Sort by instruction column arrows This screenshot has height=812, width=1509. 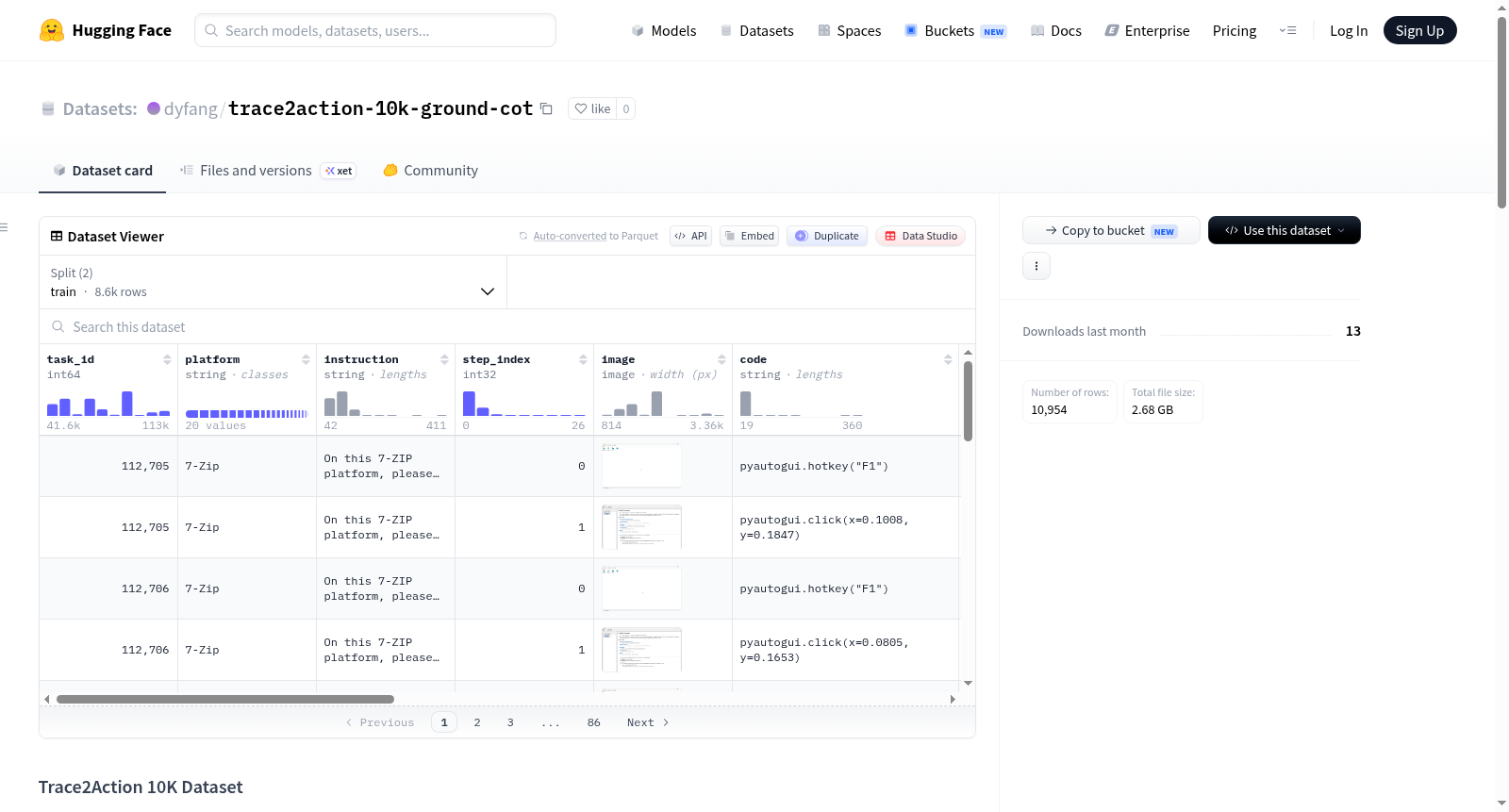pyautogui.click(x=444, y=359)
